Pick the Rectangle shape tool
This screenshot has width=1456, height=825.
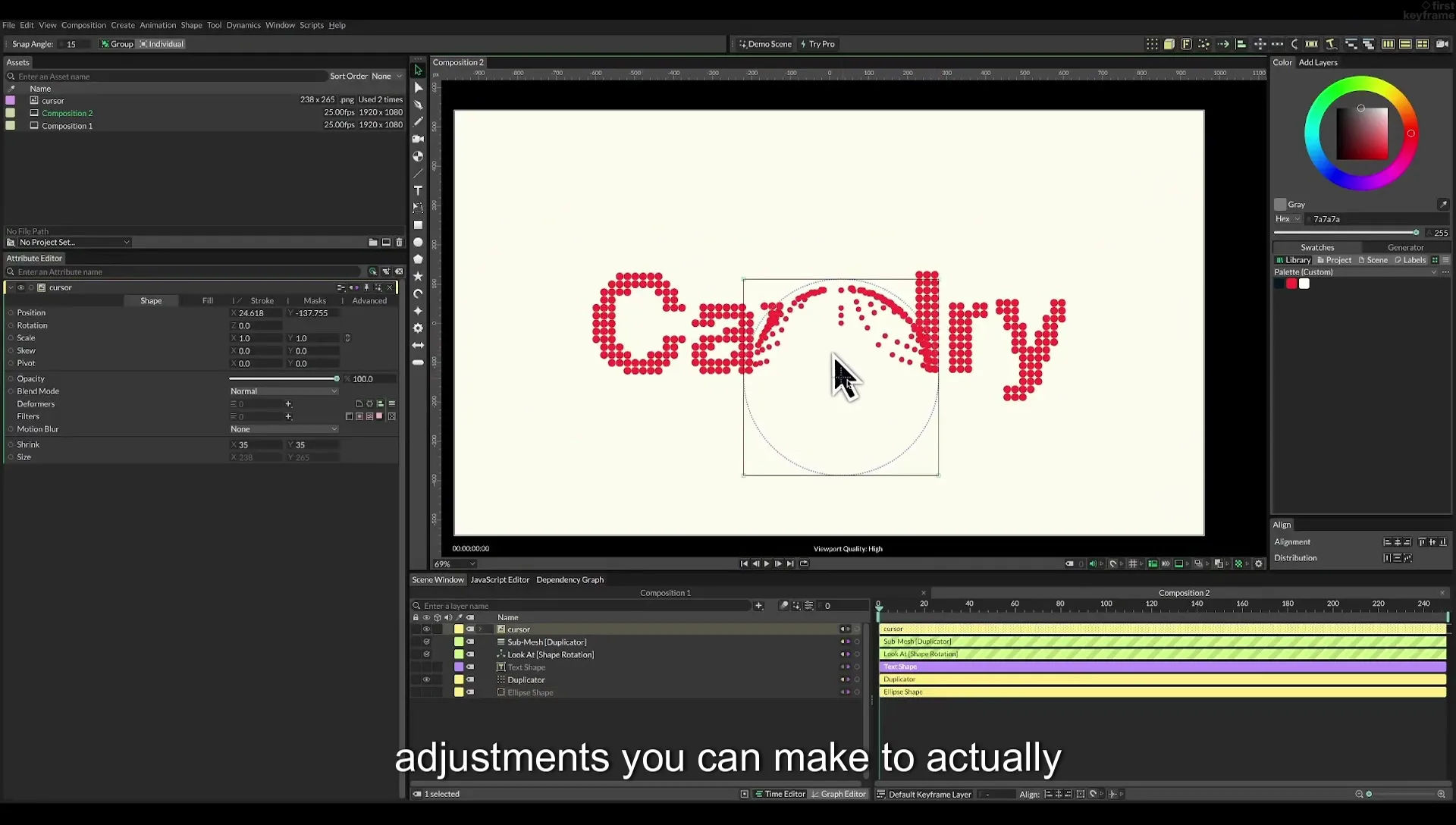point(418,225)
